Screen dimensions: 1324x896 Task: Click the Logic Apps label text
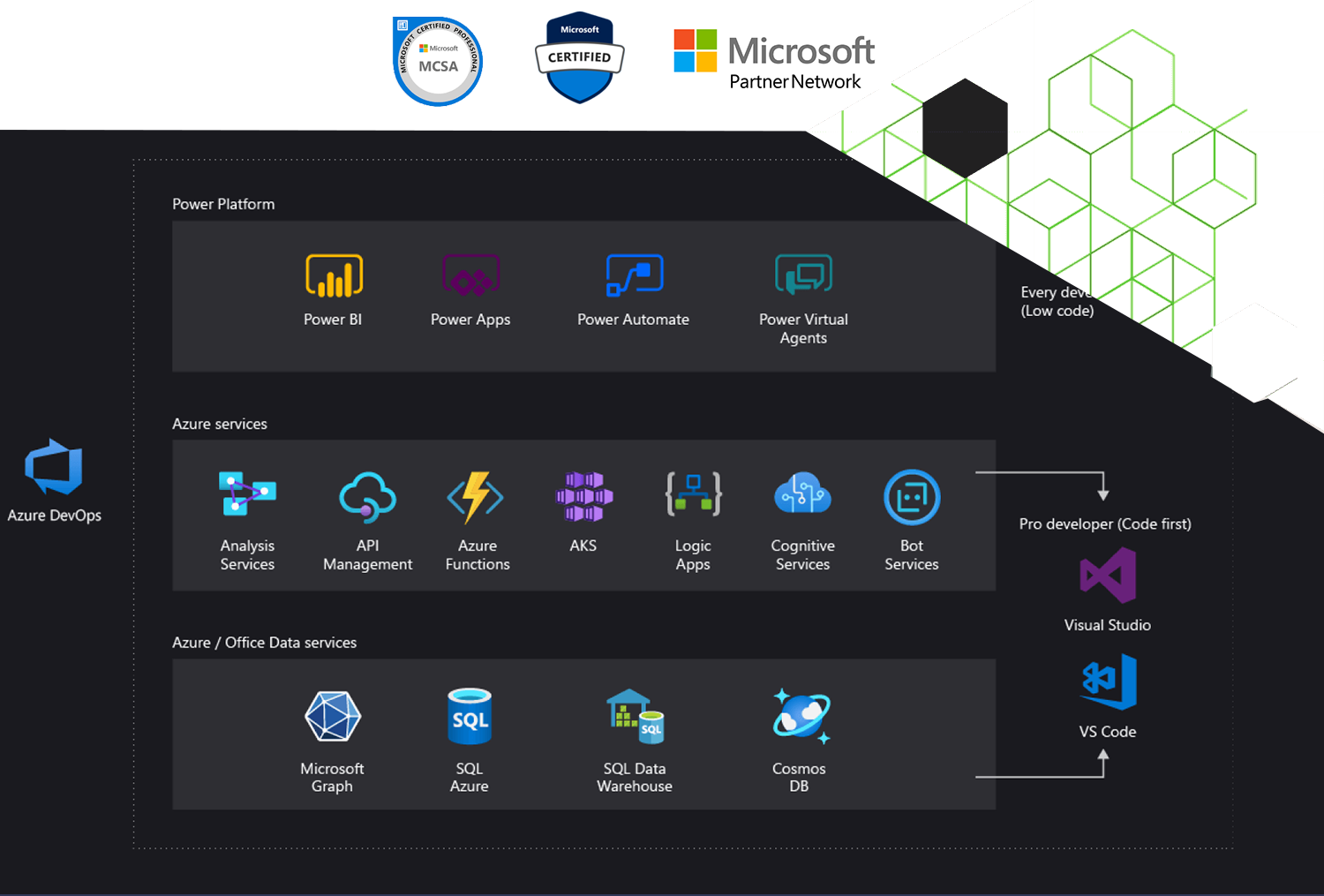tap(693, 554)
